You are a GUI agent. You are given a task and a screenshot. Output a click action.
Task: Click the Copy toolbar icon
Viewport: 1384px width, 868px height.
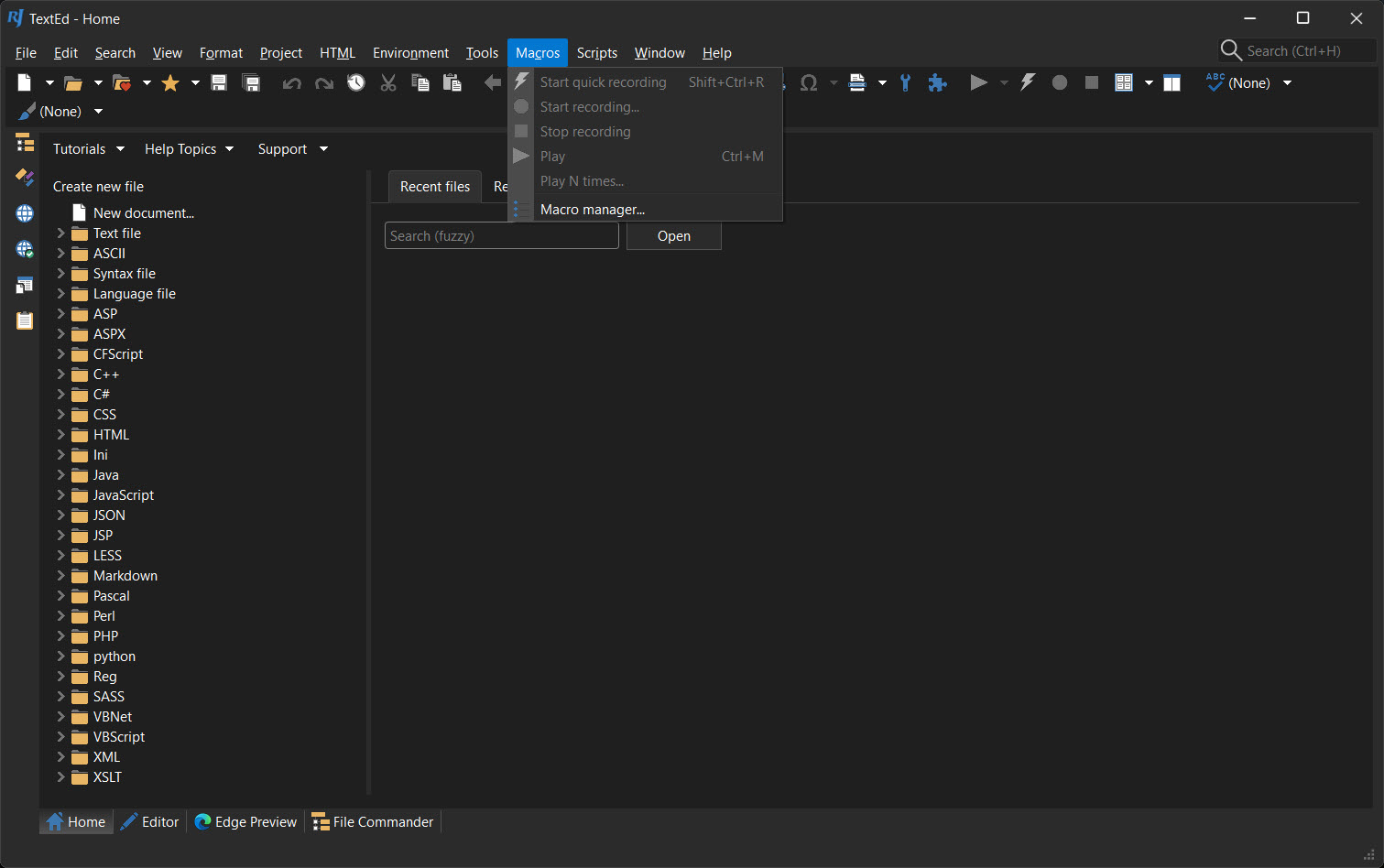click(420, 82)
